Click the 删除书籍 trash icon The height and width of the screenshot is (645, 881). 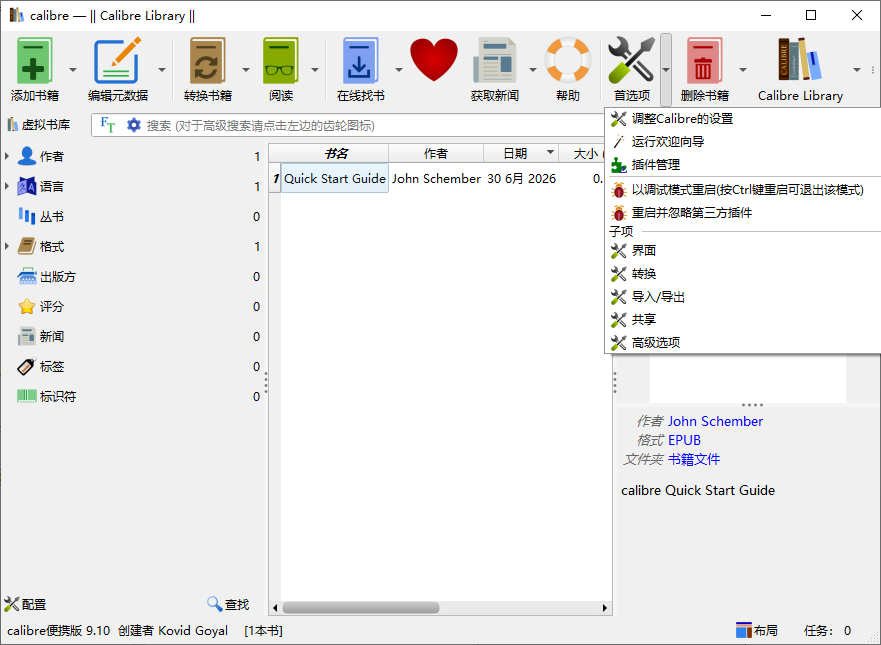(703, 61)
